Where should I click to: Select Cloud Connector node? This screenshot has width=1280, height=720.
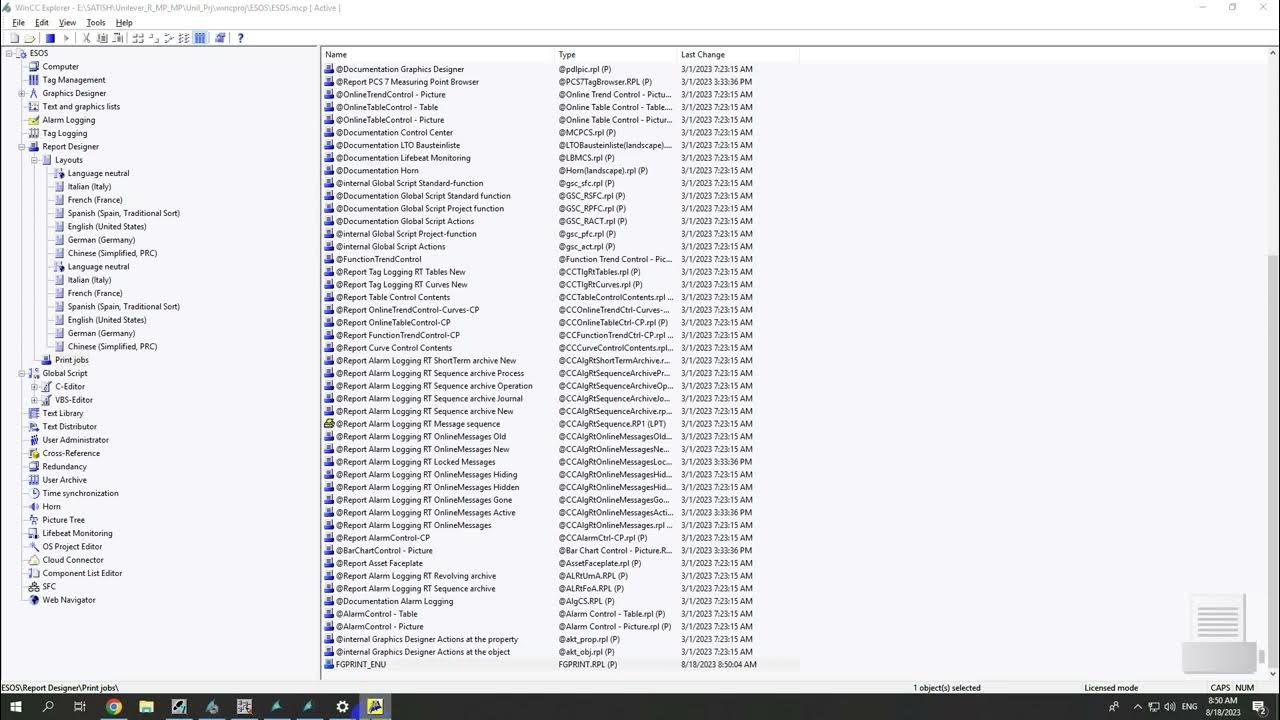[x=73, y=560]
